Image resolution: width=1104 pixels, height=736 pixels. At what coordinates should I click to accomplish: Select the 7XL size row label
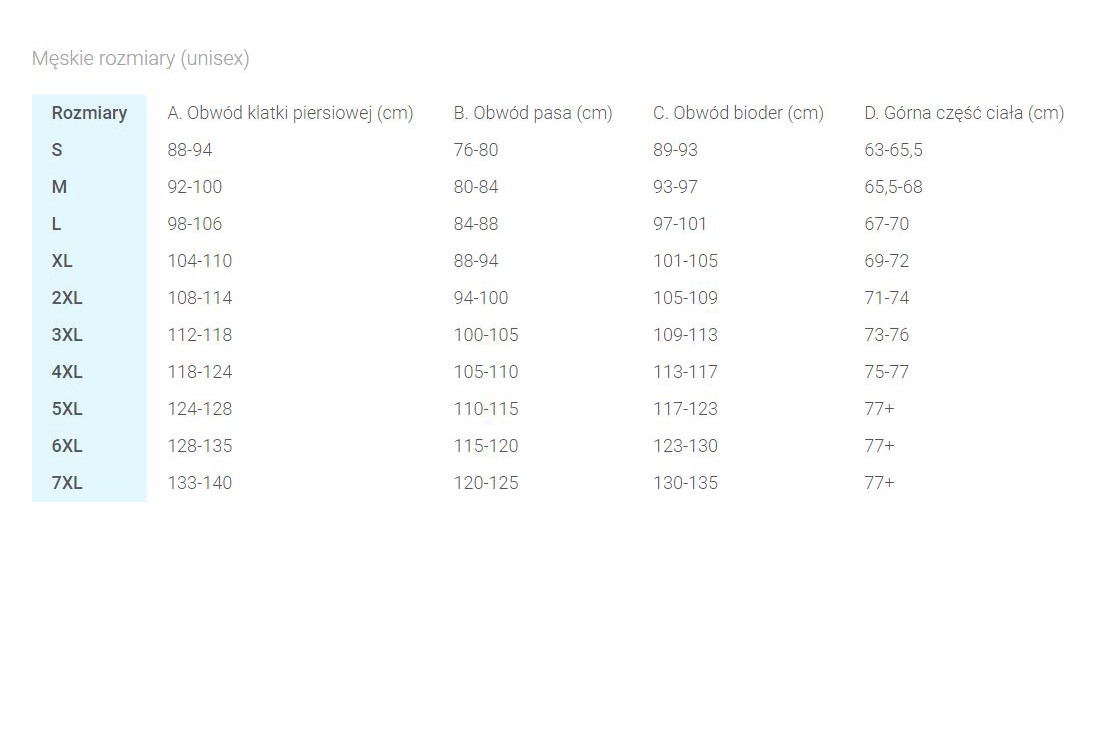[x=67, y=482]
